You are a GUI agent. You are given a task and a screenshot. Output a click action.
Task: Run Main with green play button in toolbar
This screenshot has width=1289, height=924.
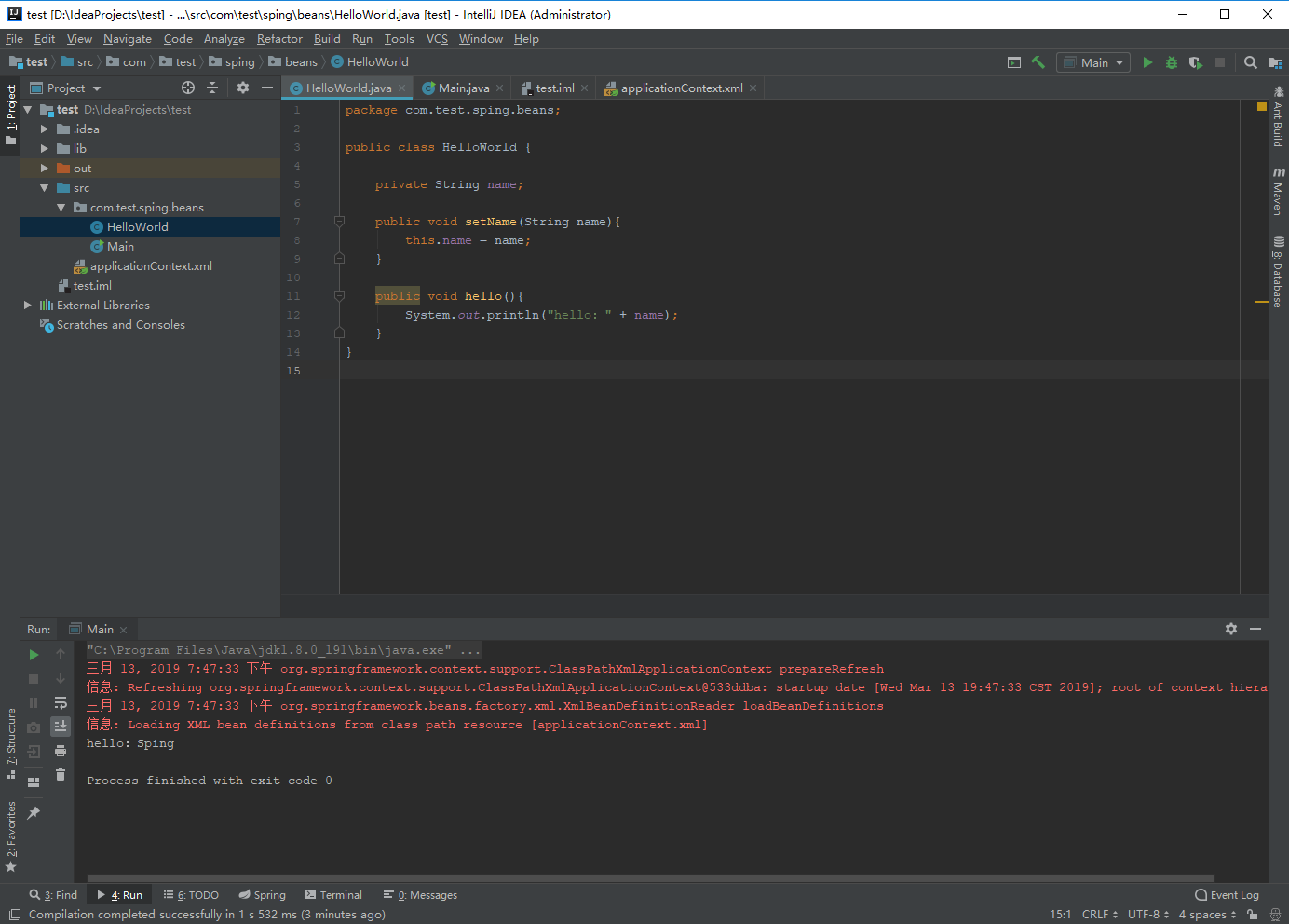coord(1147,62)
